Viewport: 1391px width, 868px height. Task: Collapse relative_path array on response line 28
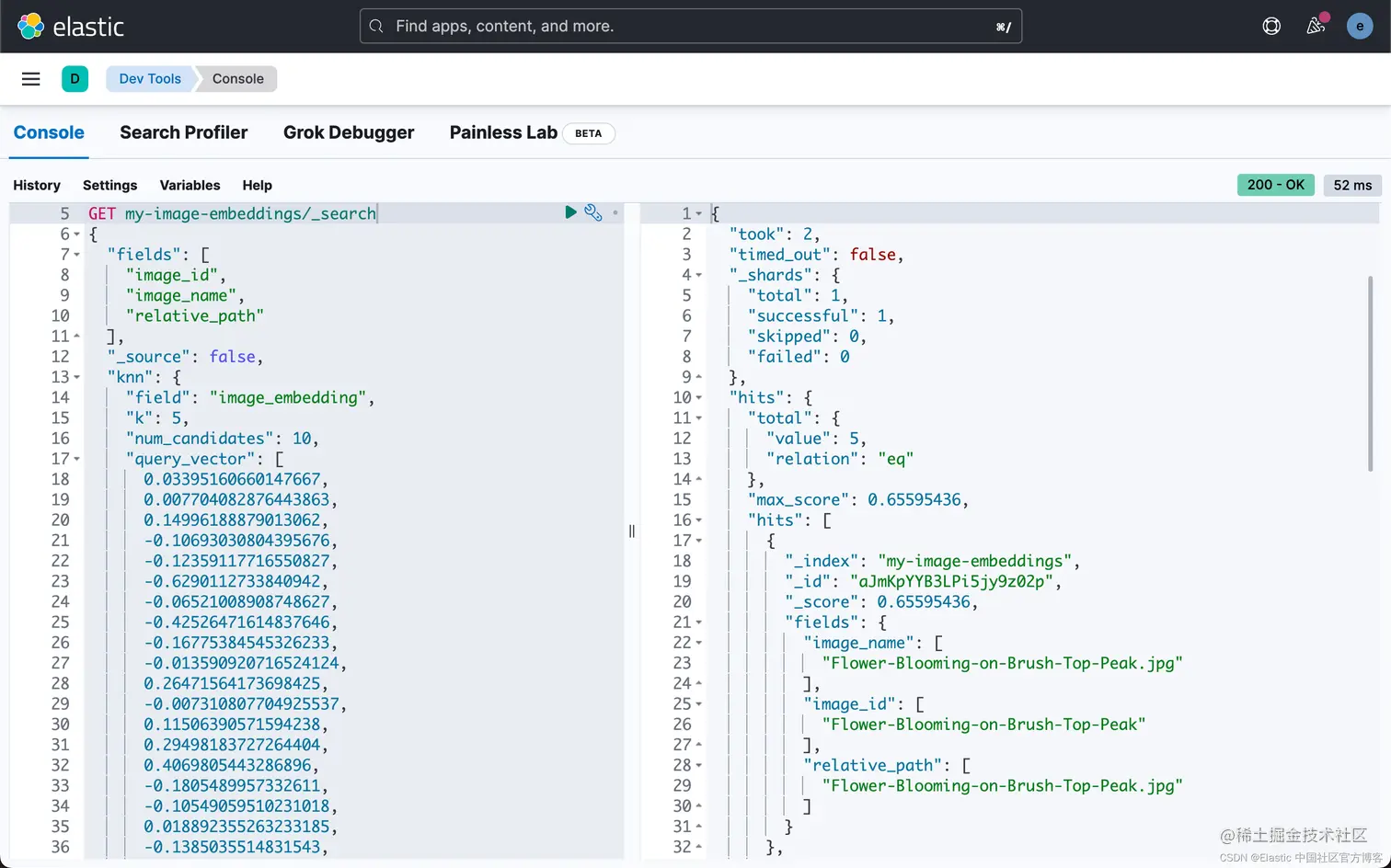pyautogui.click(x=699, y=765)
